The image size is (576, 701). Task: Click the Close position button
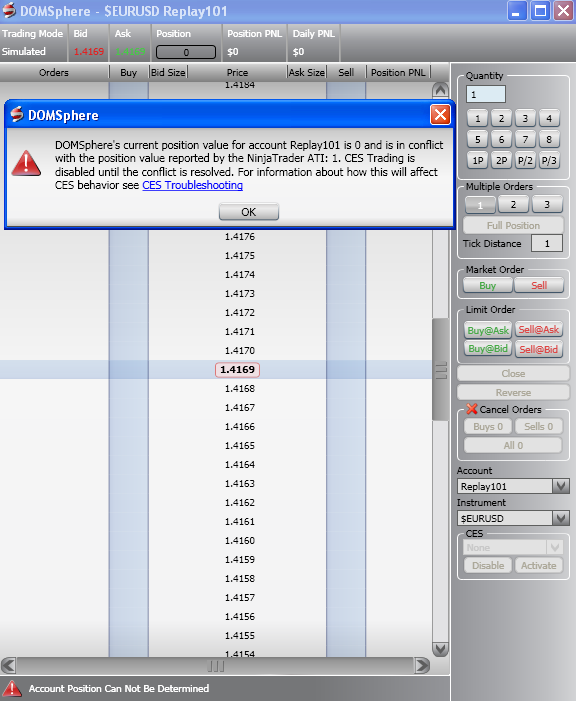[513, 373]
